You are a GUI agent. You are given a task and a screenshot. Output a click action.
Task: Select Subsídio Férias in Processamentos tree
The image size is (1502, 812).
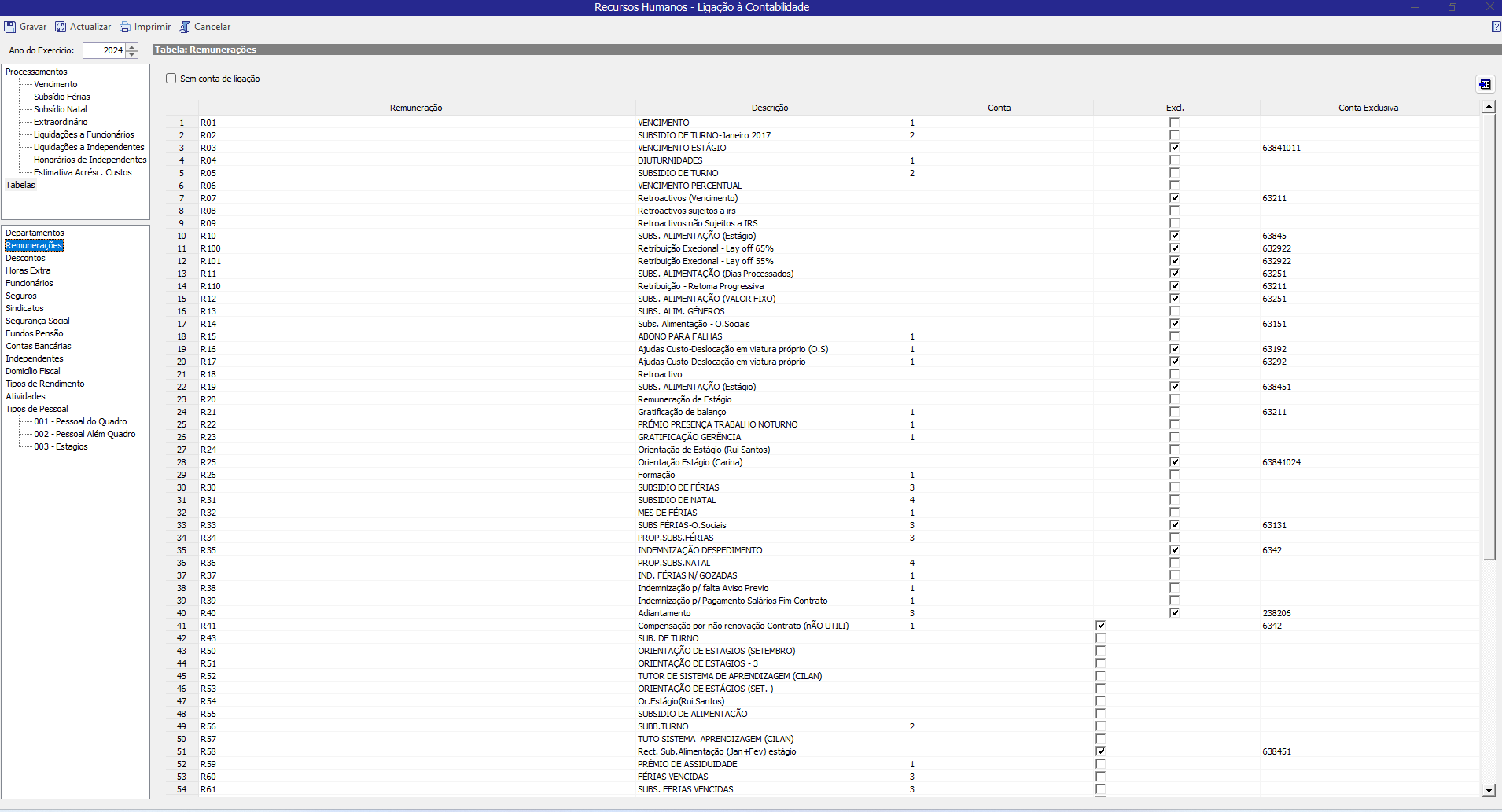(61, 97)
